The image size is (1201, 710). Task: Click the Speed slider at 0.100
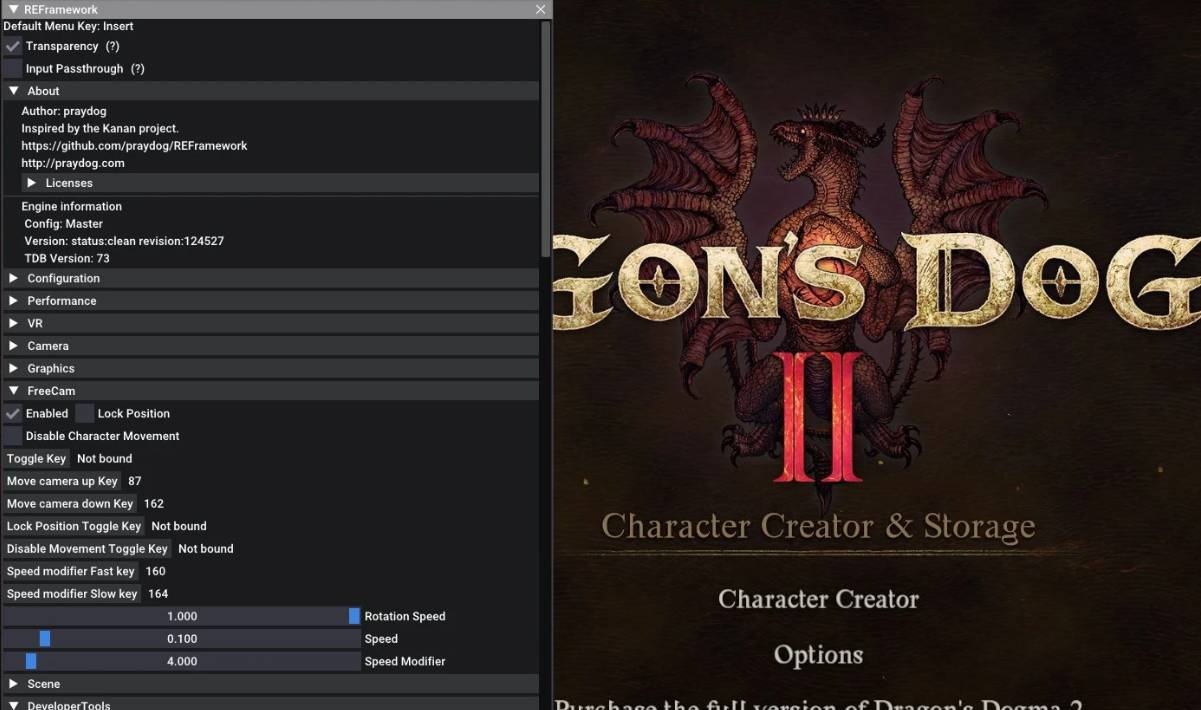[x=182, y=639]
